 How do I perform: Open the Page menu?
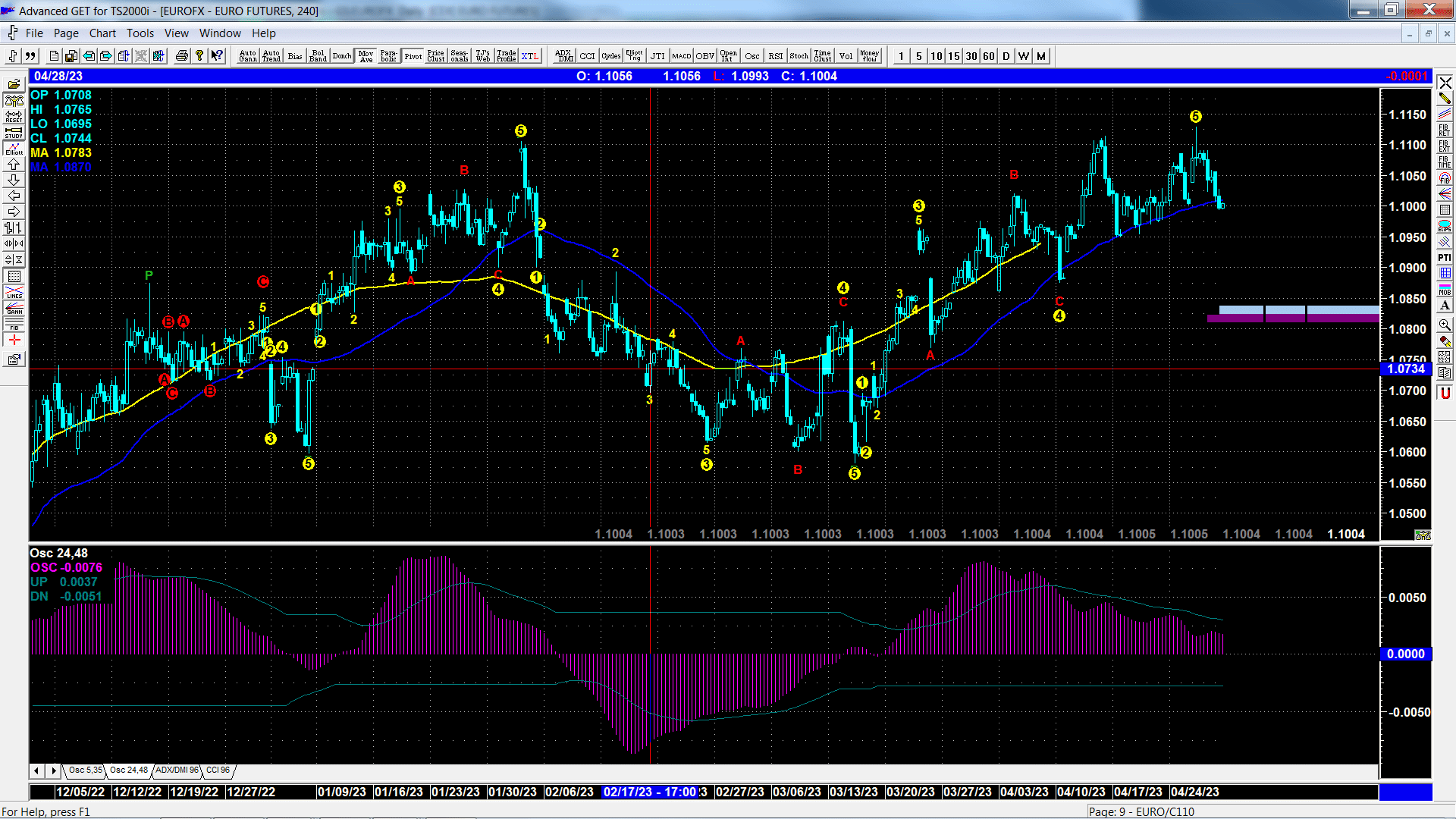tap(66, 33)
